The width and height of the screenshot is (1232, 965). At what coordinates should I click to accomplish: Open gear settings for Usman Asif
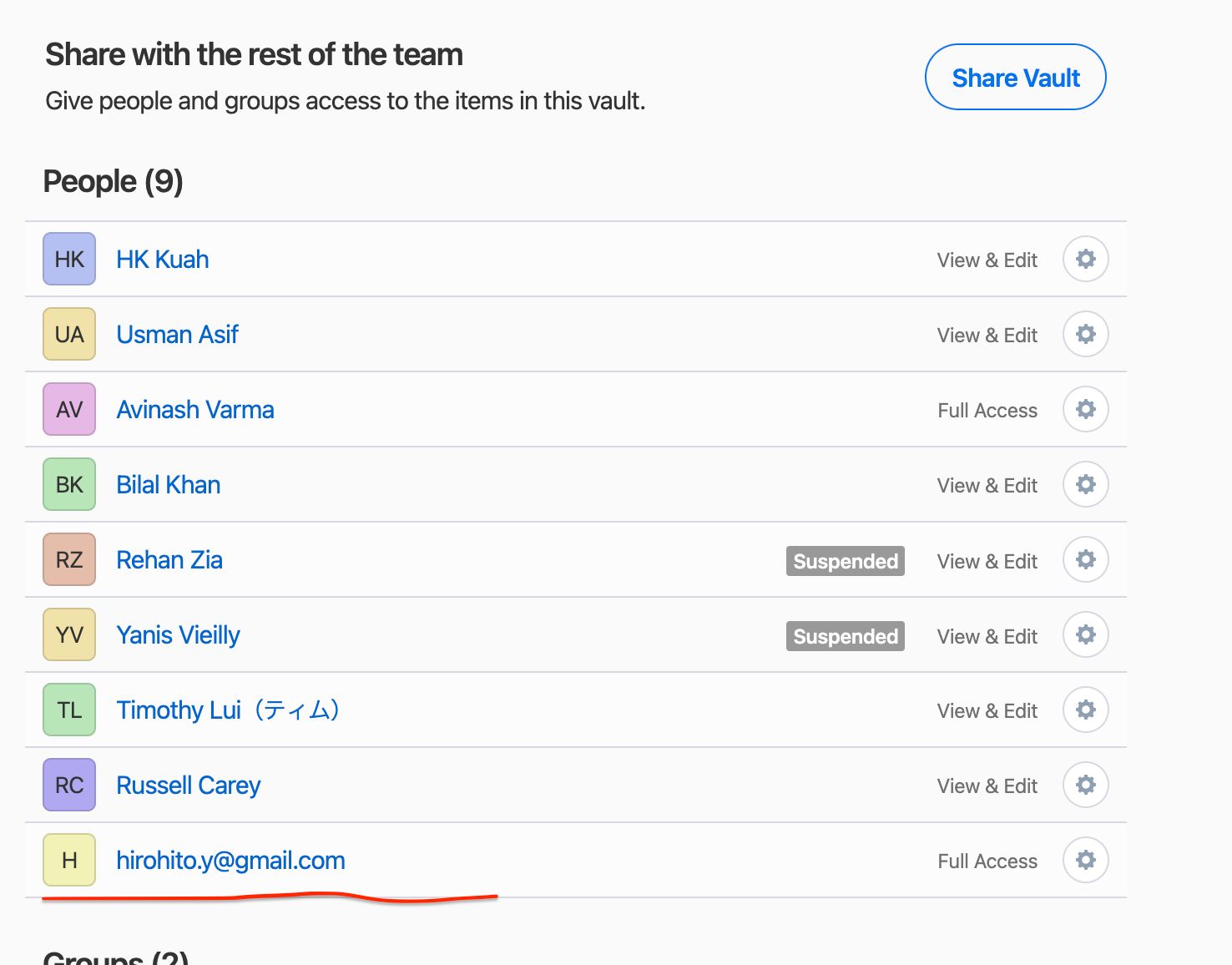pos(1085,334)
